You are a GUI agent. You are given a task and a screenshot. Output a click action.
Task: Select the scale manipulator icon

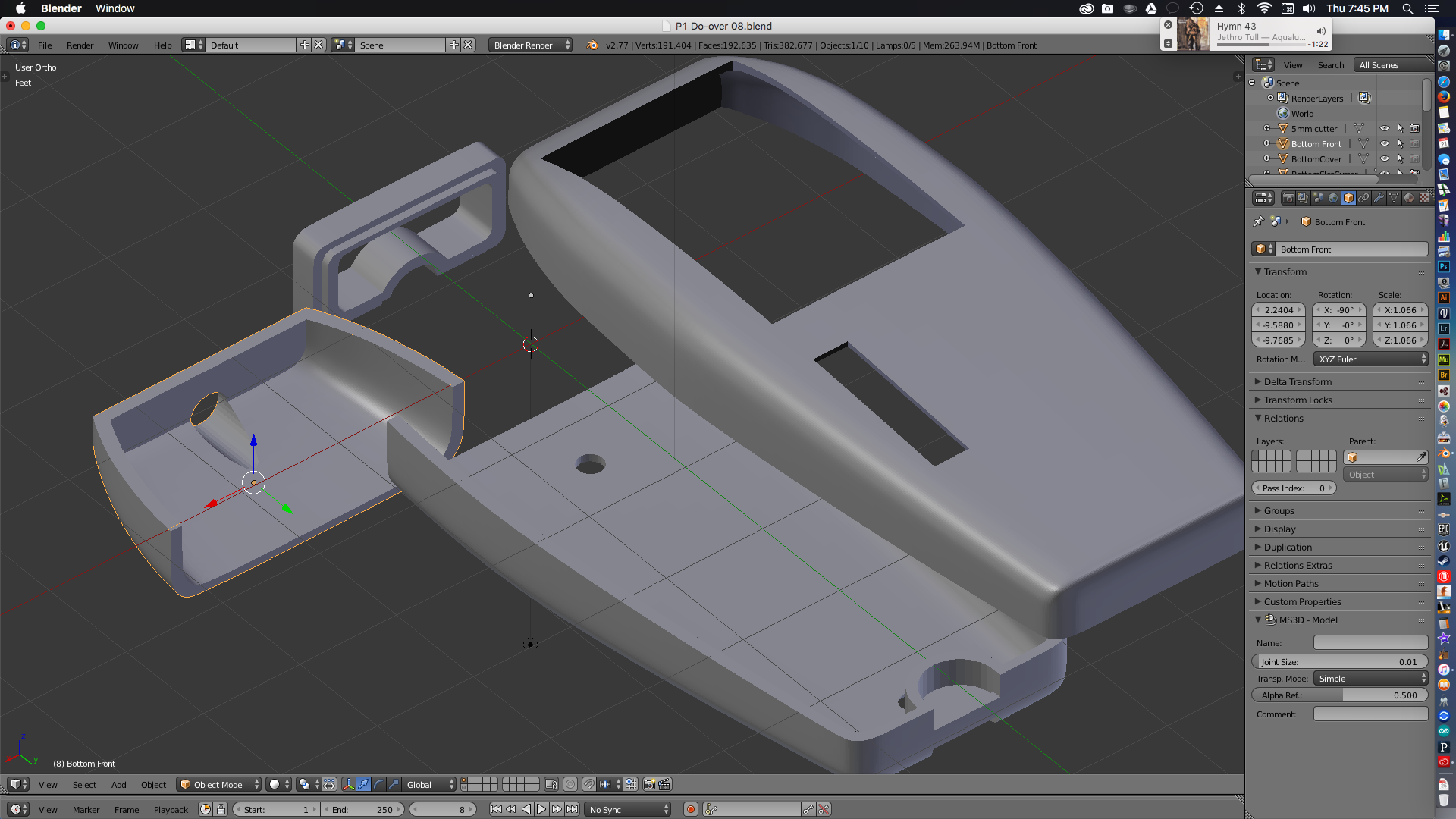(394, 784)
